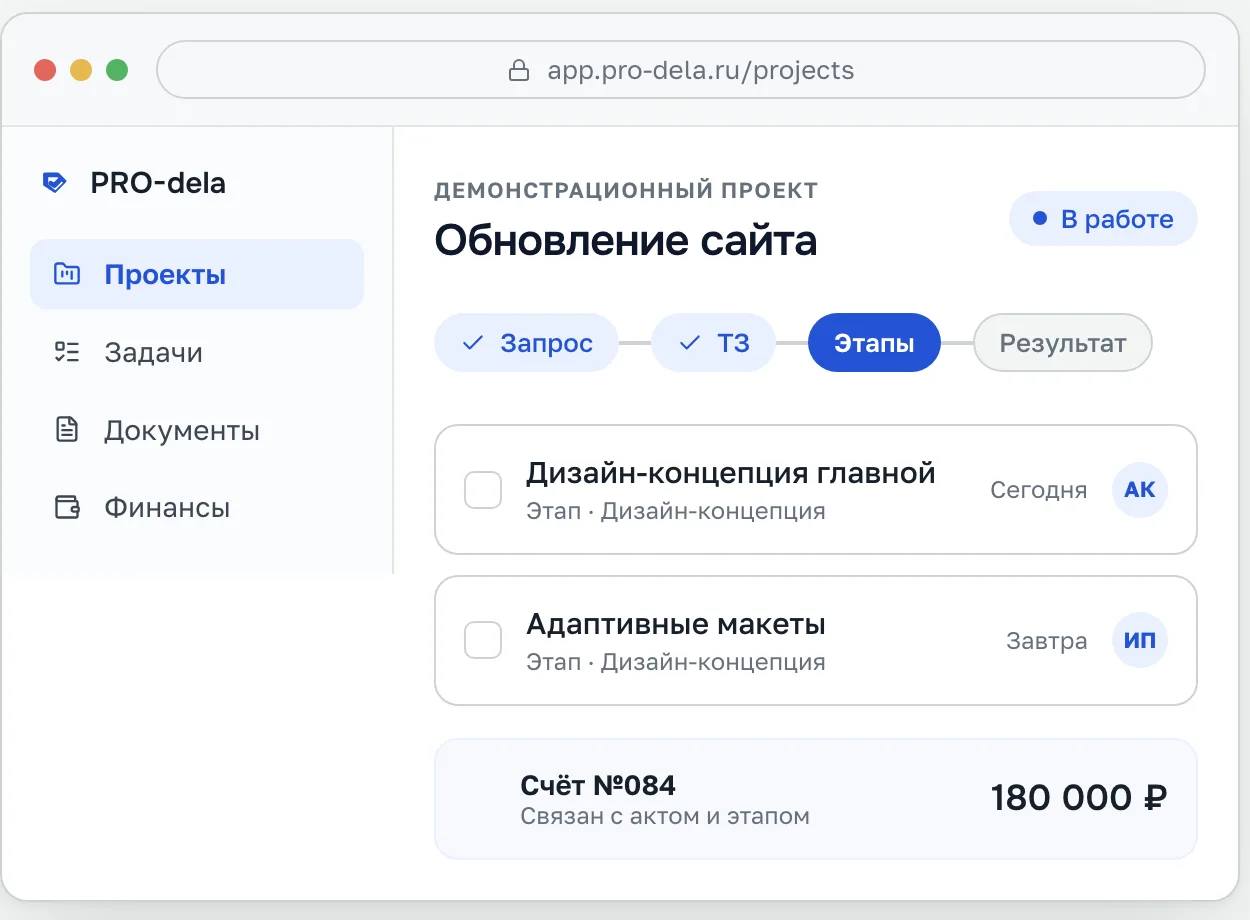Click the checkmark on Запрос step

[x=472, y=343]
